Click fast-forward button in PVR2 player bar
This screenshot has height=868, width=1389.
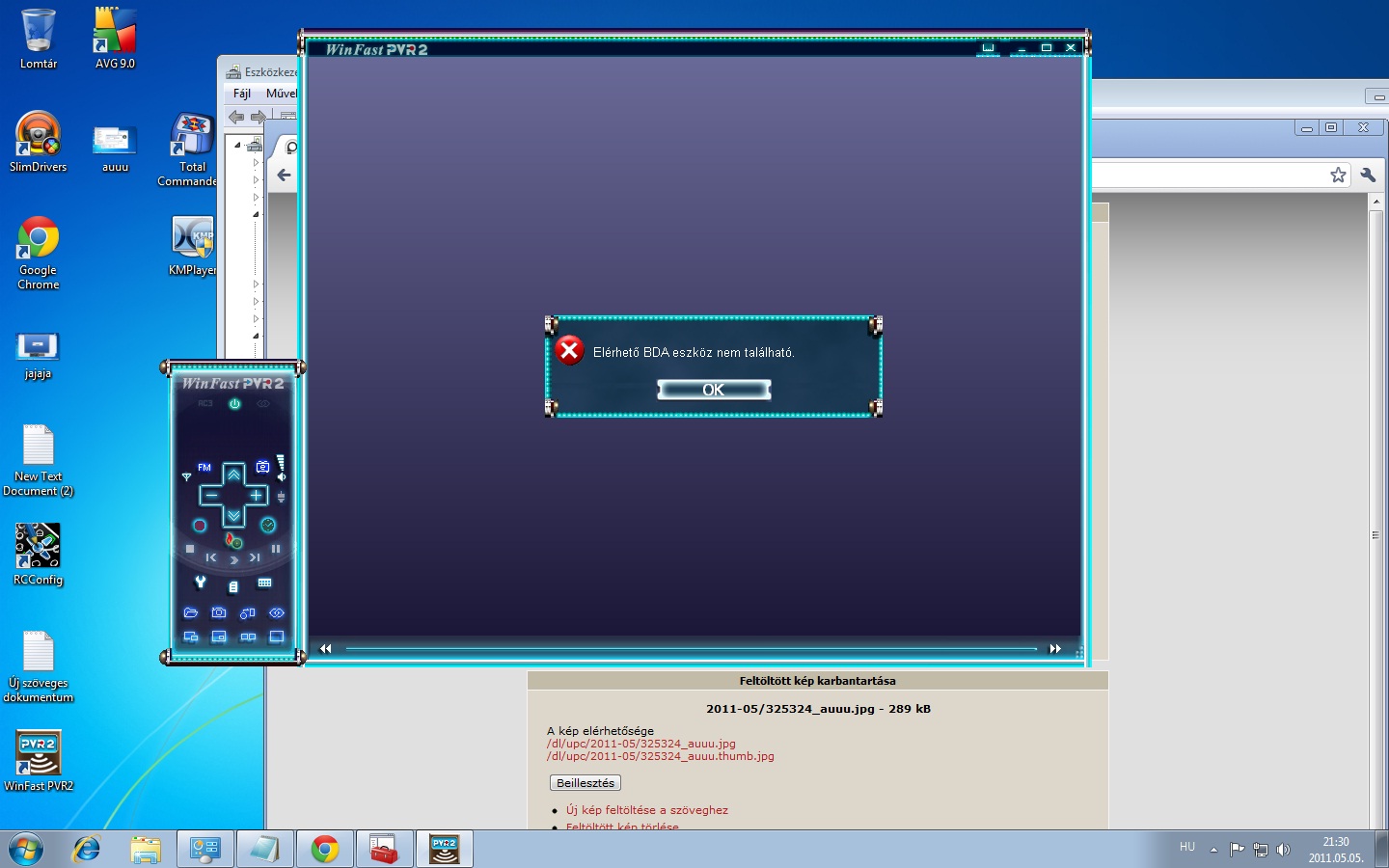click(1055, 648)
